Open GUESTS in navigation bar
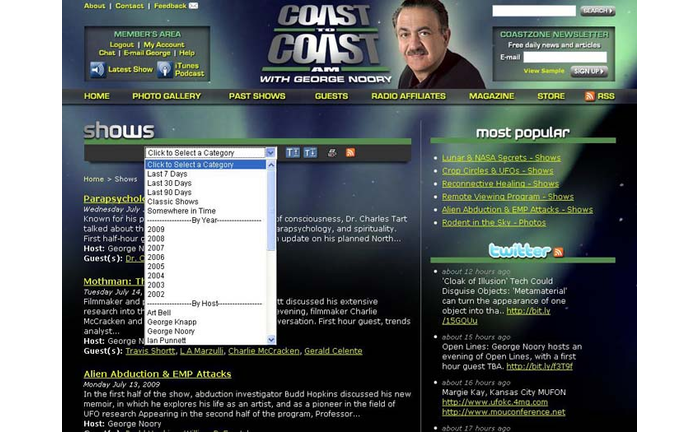This screenshot has width=698, height=432. [331, 96]
